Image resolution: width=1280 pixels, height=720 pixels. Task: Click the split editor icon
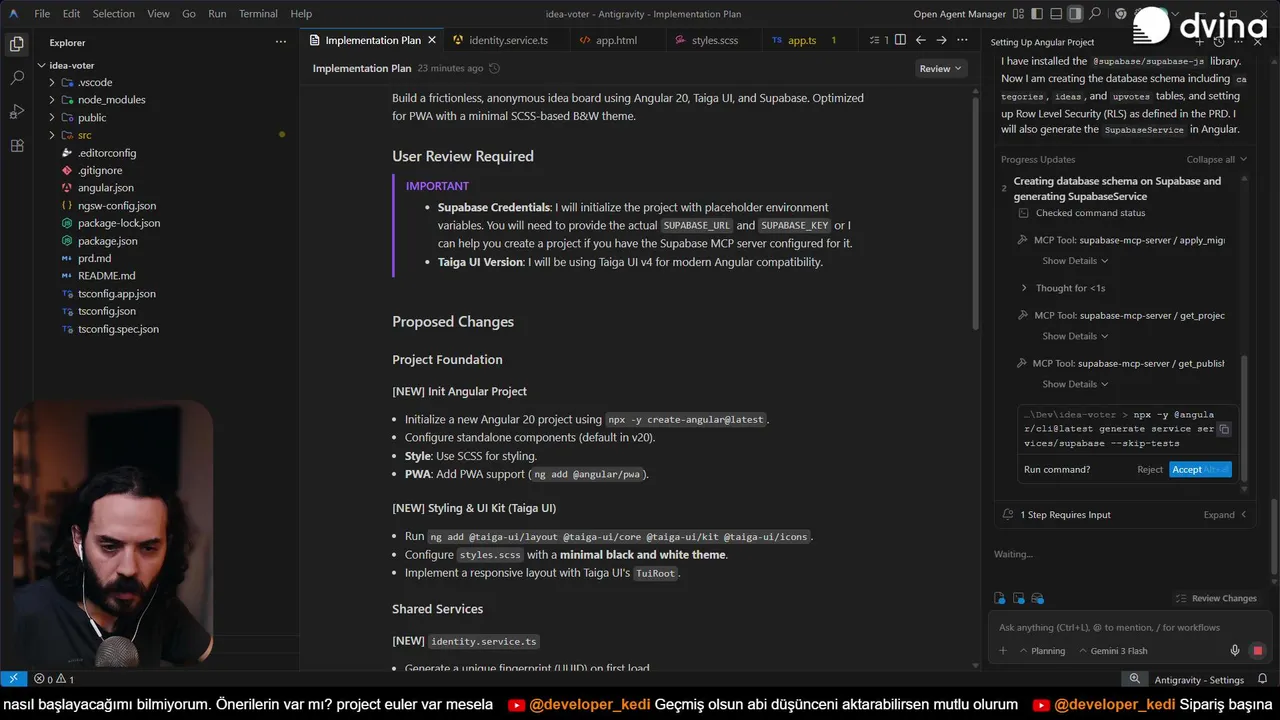point(900,40)
